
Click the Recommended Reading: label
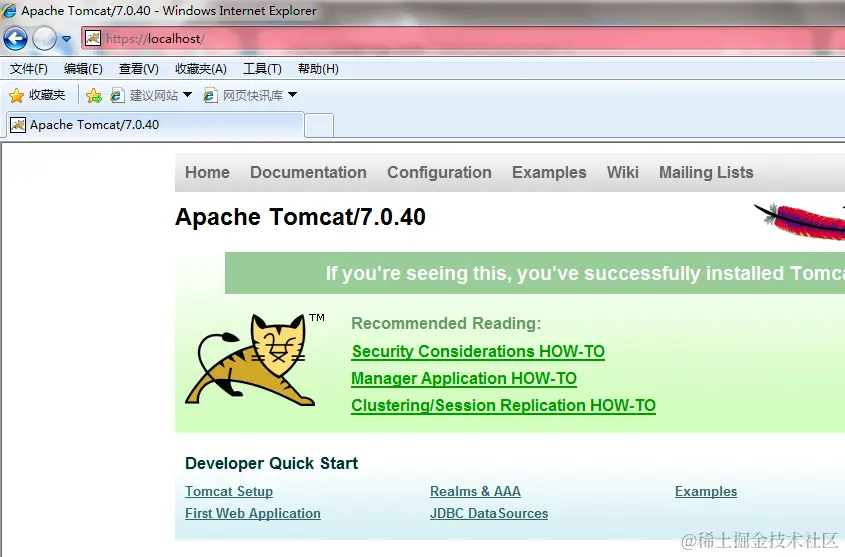click(x=446, y=323)
